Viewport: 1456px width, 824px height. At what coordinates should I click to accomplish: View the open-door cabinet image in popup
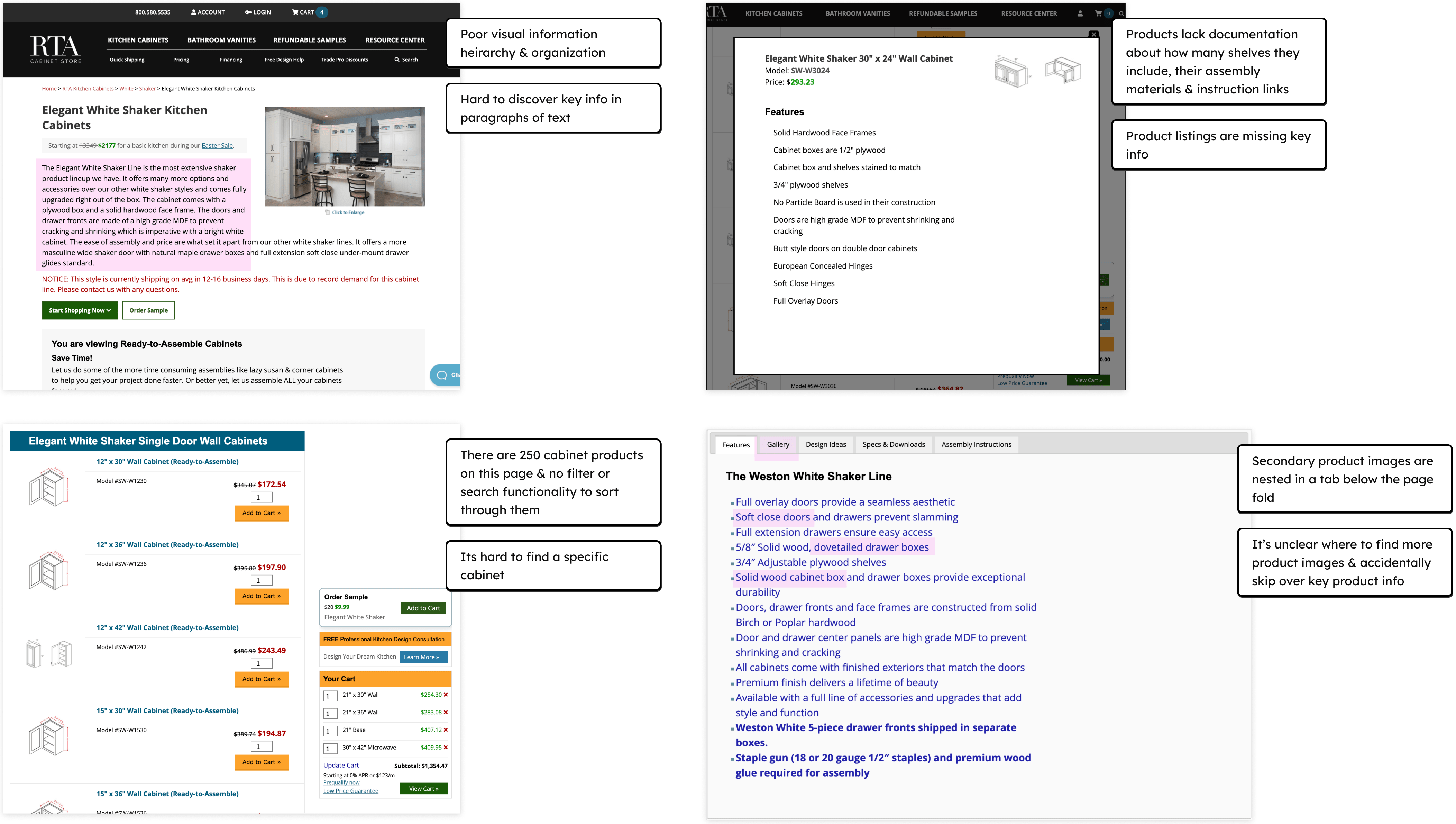(1063, 70)
